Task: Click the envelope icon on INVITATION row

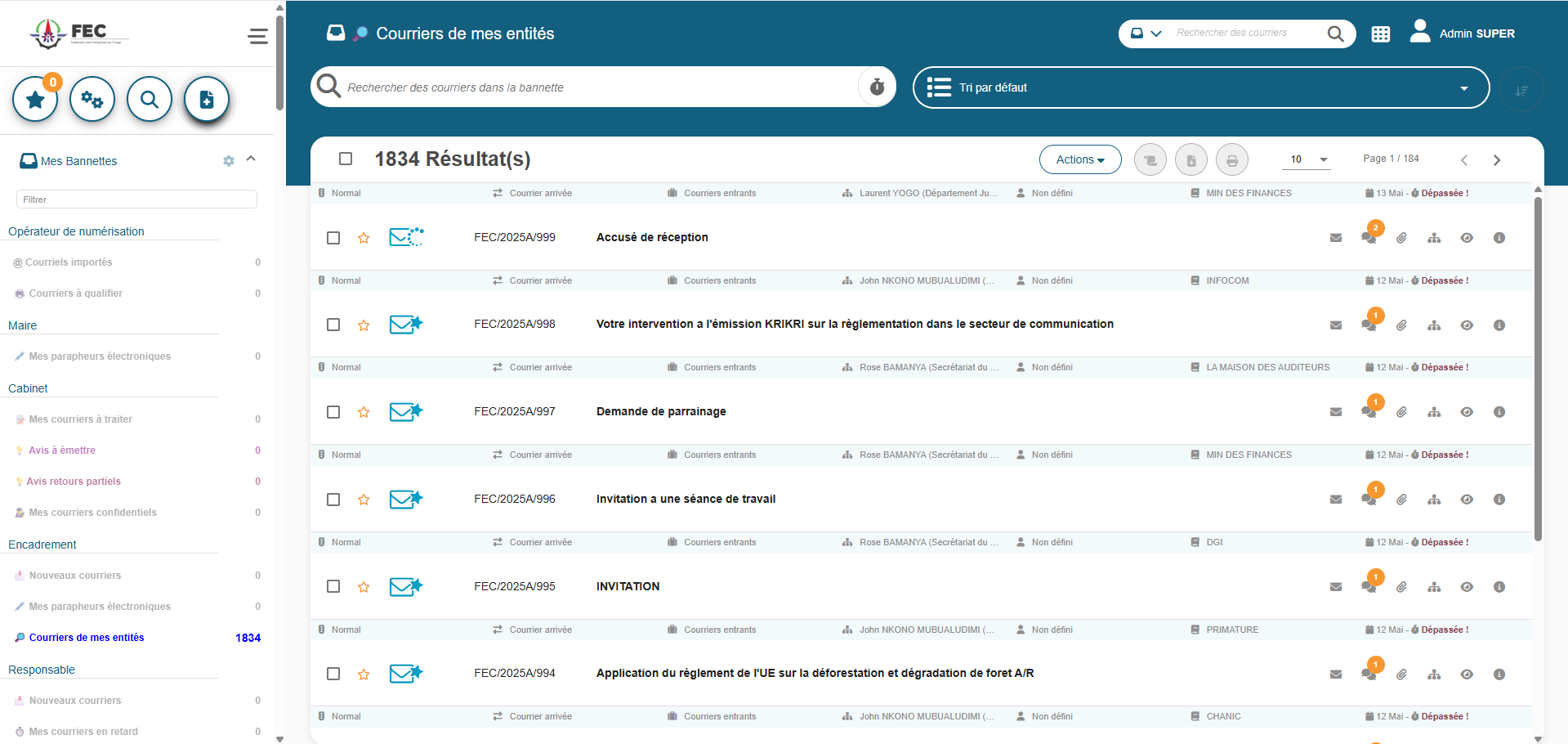Action: pos(1336,586)
